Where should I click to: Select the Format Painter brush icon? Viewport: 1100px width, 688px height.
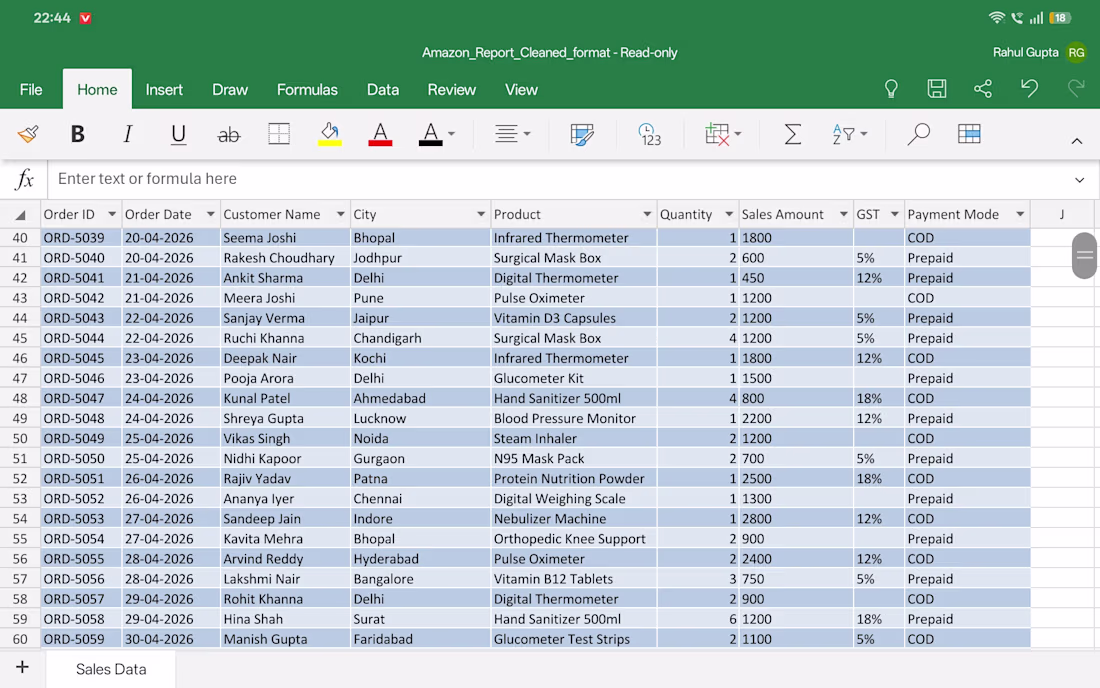28,134
